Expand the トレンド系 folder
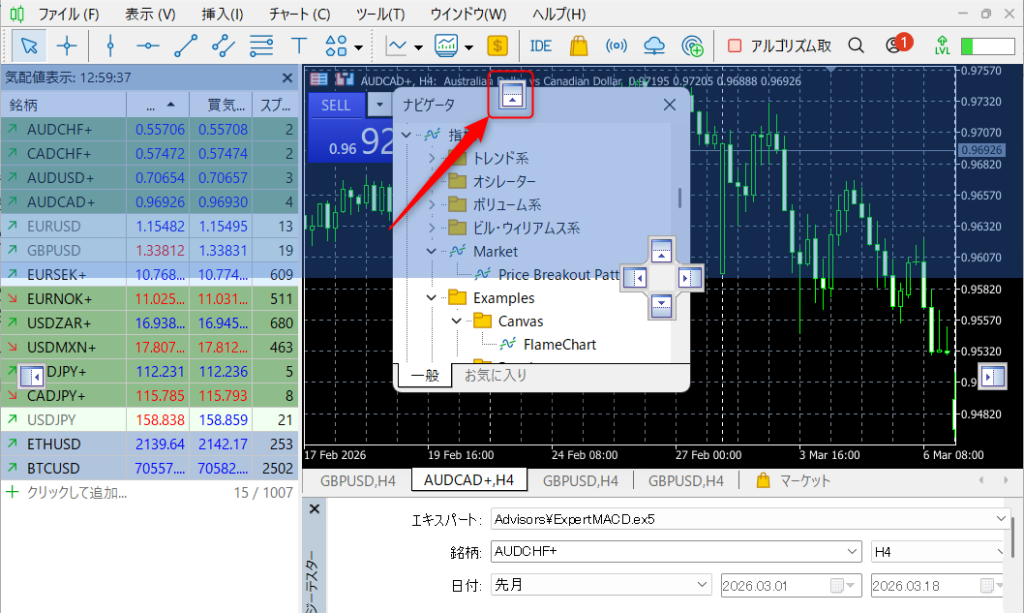 click(432, 158)
